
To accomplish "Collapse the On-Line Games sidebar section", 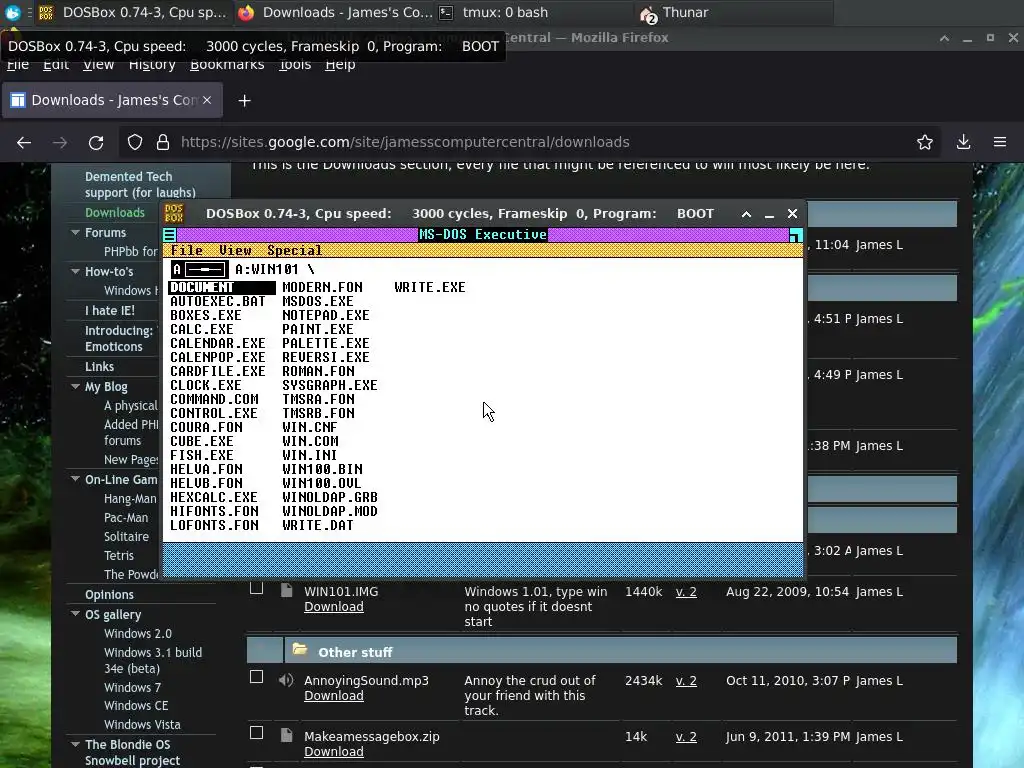I will click(75, 479).
